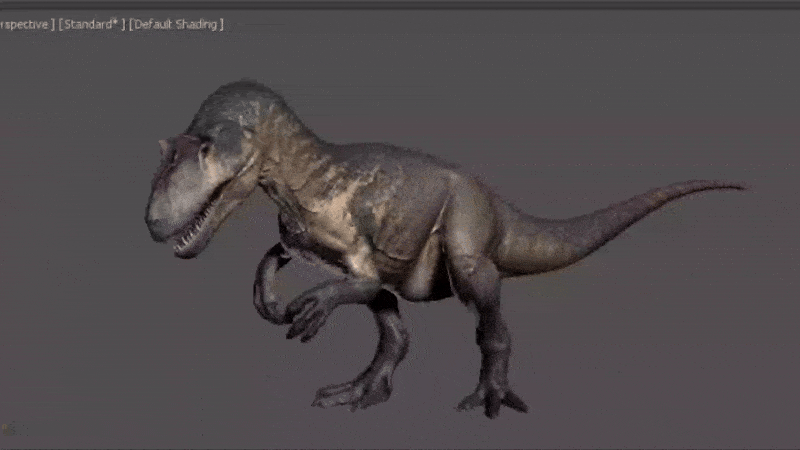Click the rear foot beneath the tail

pyautogui.click(x=490, y=398)
